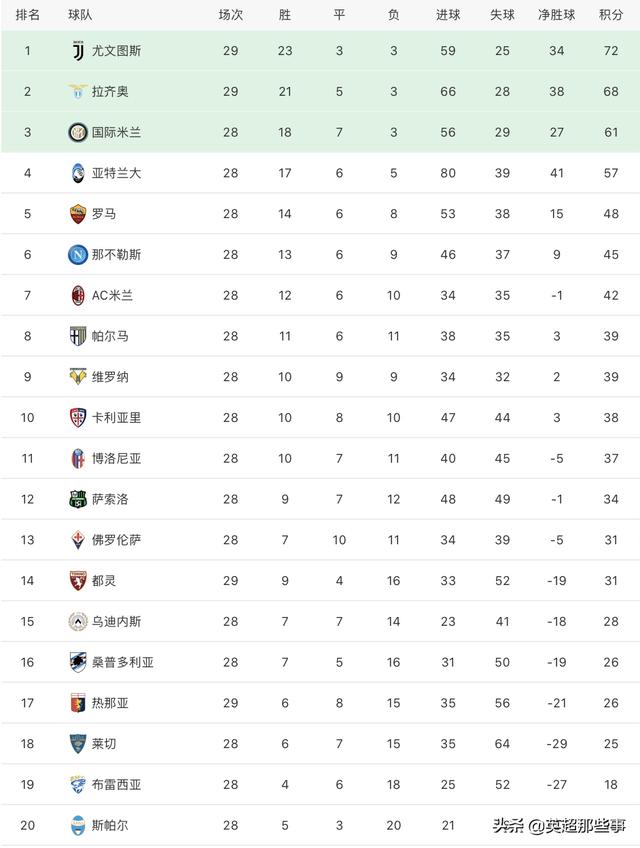Click the Napoli N logo
The height and width of the screenshot is (848, 640).
(x=78, y=254)
